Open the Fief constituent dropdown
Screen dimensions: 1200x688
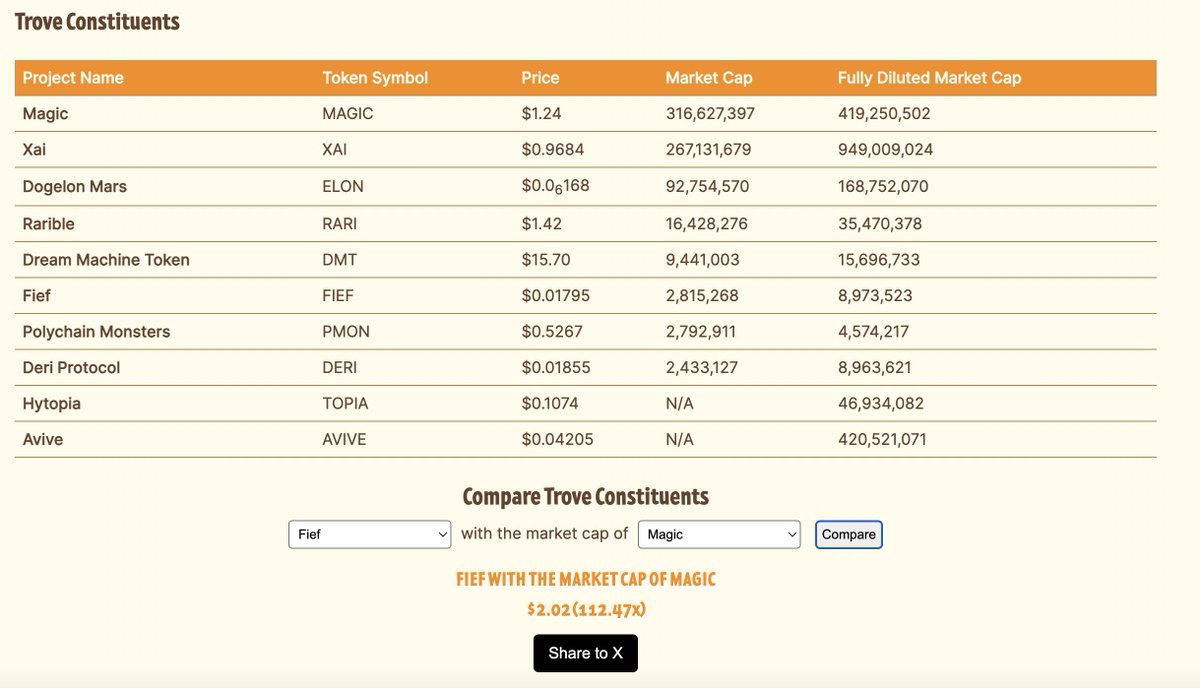(370, 534)
